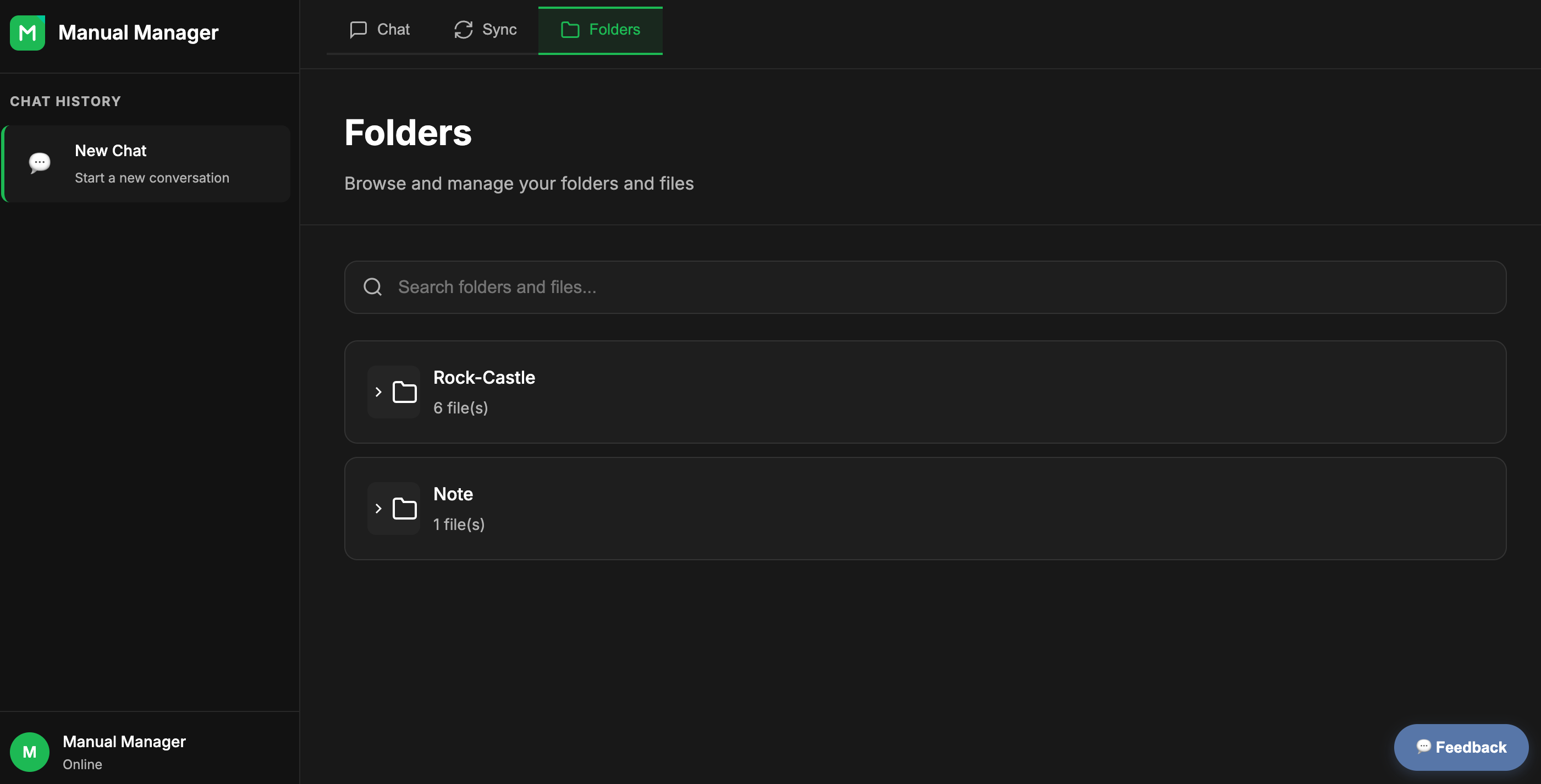Viewport: 1541px width, 784px height.
Task: Select the Folders tab
Action: (600, 29)
